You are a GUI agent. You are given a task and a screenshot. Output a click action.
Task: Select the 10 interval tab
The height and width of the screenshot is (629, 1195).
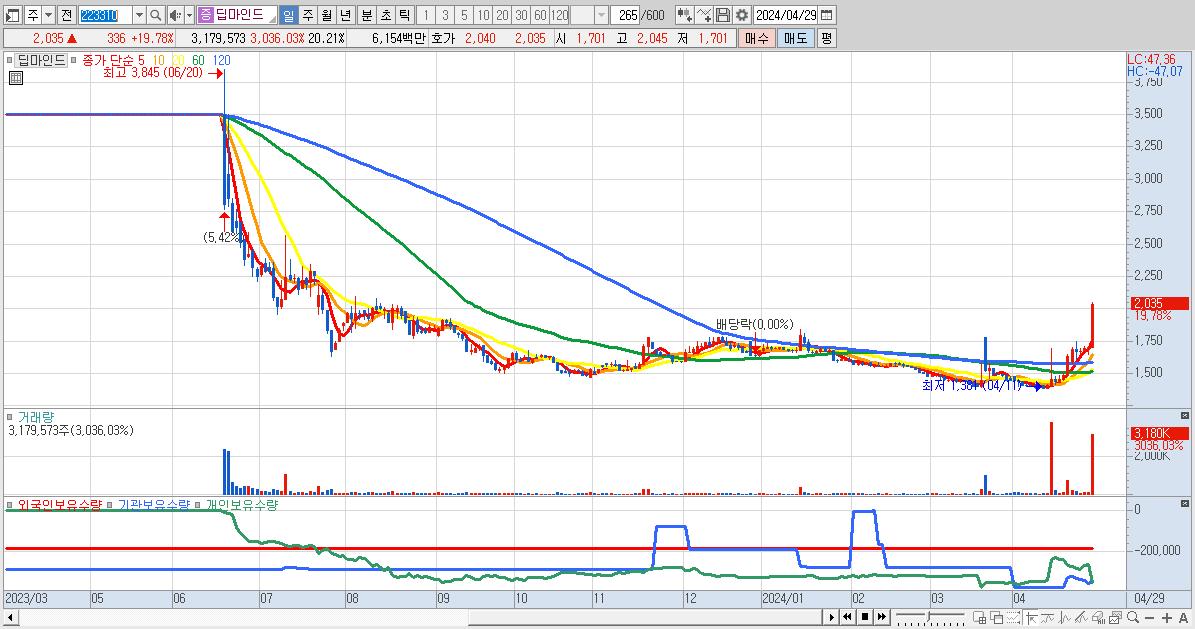click(483, 15)
